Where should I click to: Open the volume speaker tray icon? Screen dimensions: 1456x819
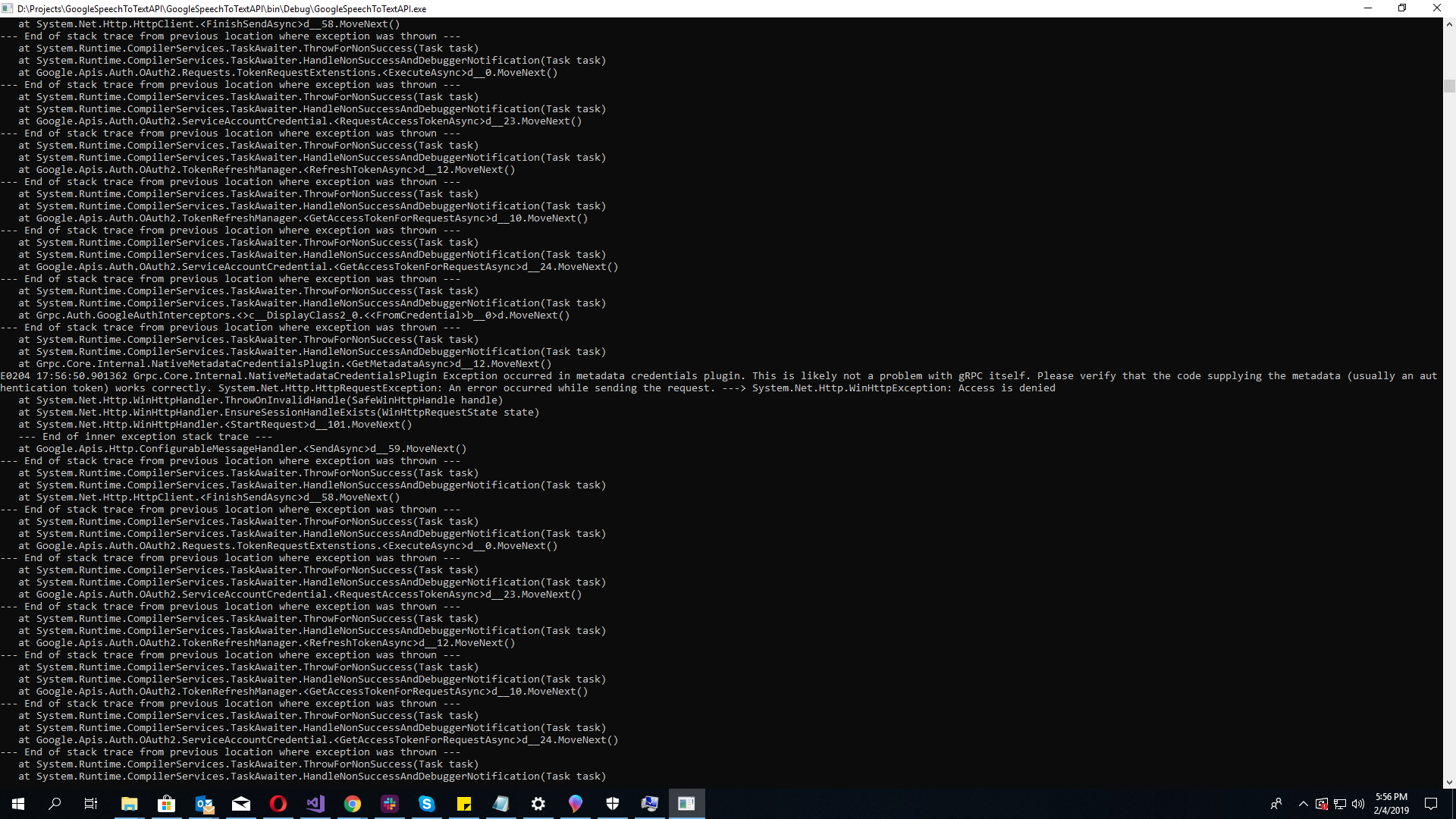[x=1358, y=804]
